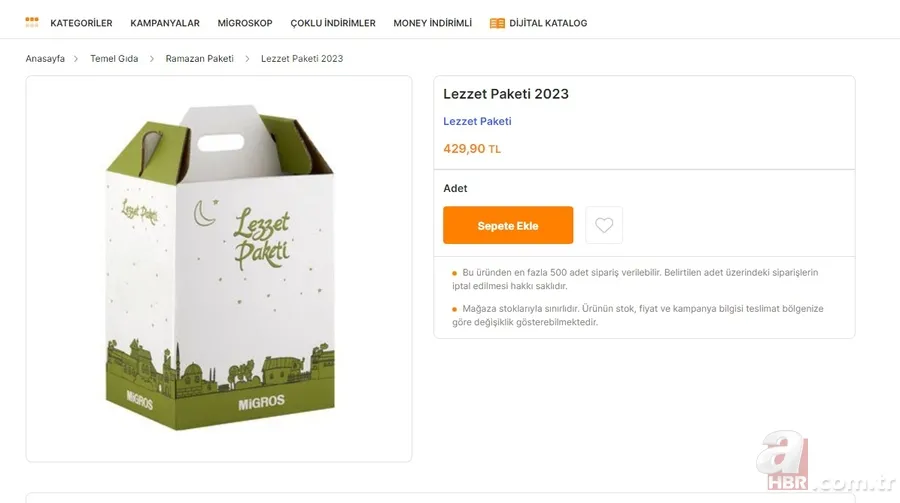Image resolution: width=900 pixels, height=503 pixels.
Task: Go to Anasayfa breadcrumb
Action: point(45,59)
